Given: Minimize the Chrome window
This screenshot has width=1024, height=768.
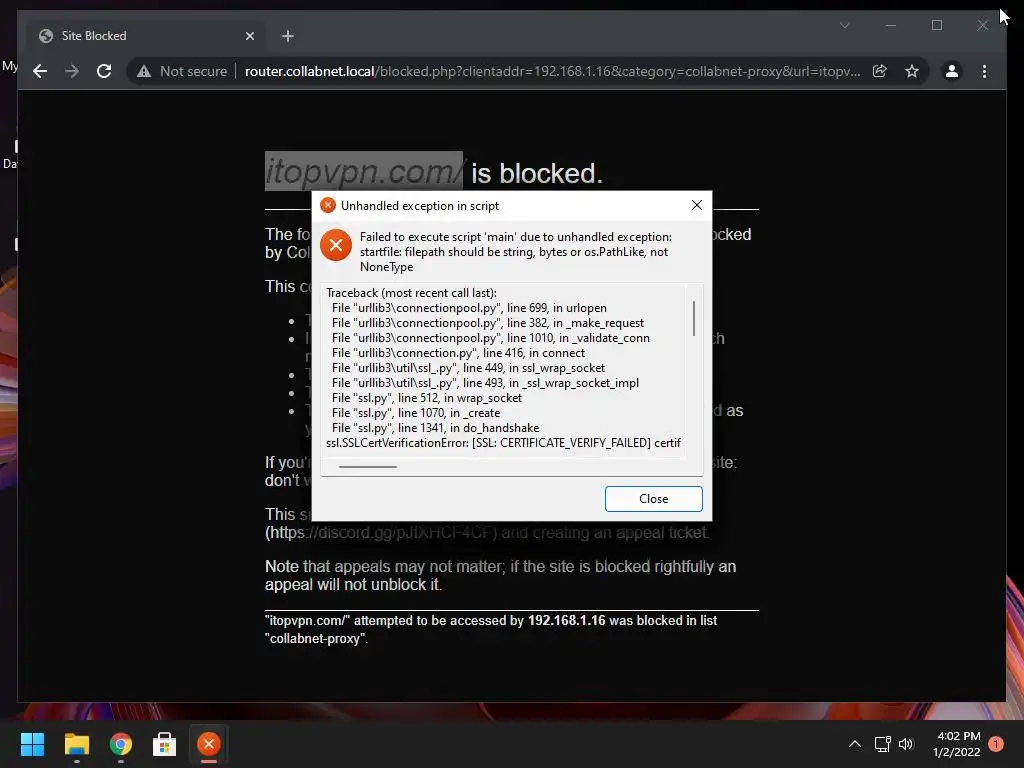Looking at the screenshot, I should [891, 25].
